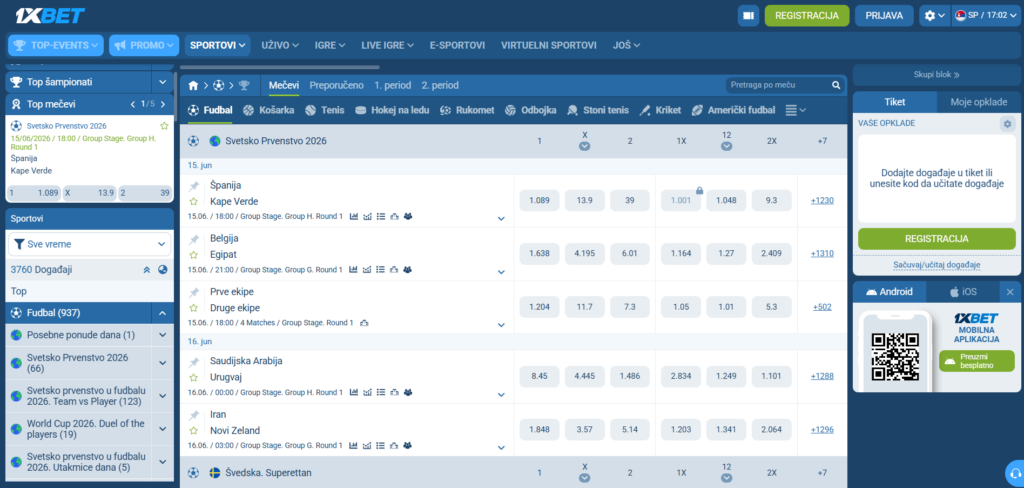Click the PRIJAVA login button
The image size is (1024, 488).
click(x=884, y=16)
